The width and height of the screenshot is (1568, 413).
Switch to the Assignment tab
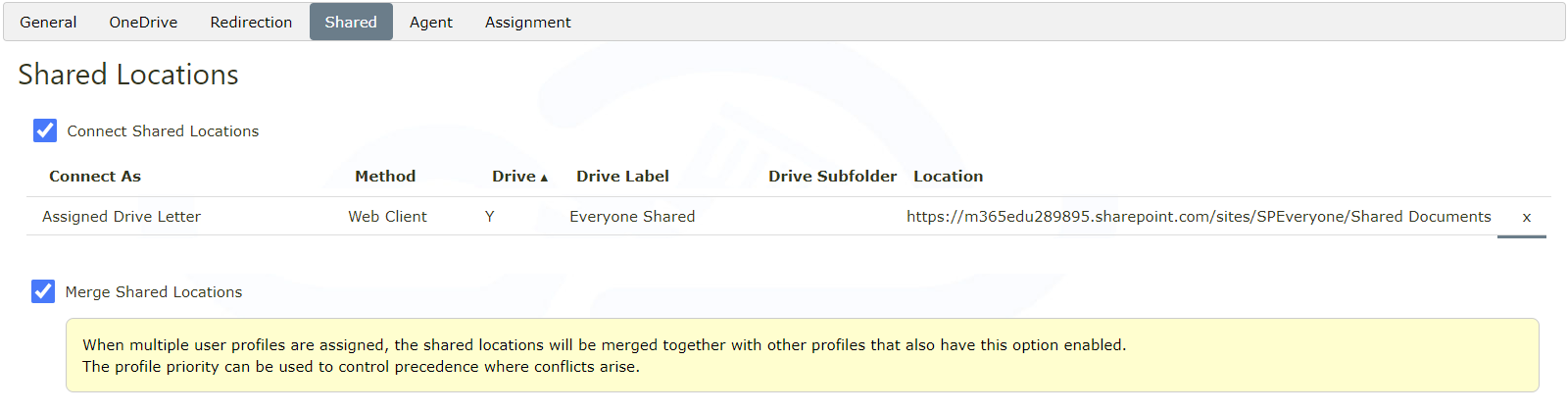[527, 22]
